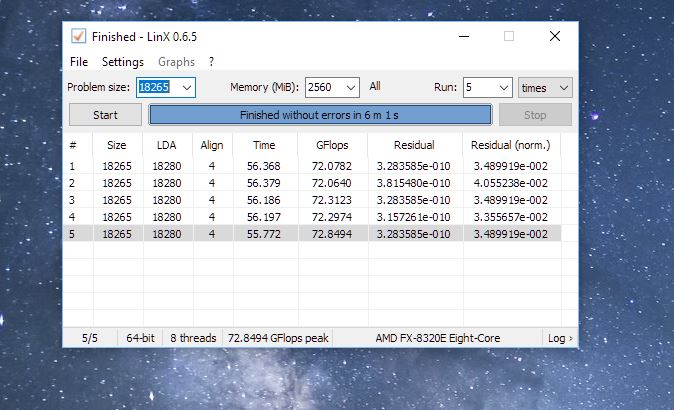Sort by the Residual column header
Image resolution: width=674 pixels, height=410 pixels.
(x=414, y=145)
